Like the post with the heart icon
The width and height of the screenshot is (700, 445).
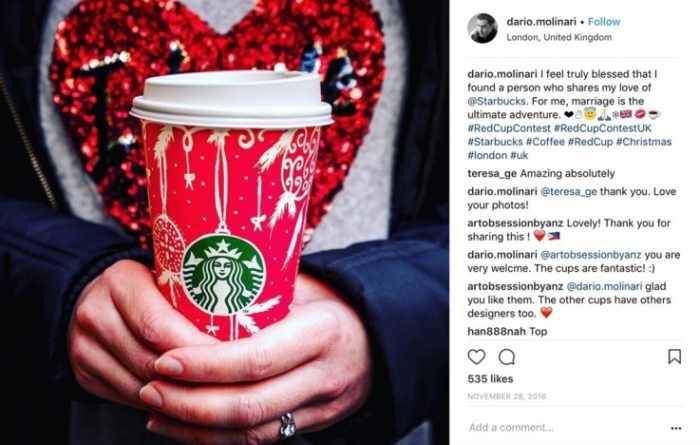click(476, 357)
